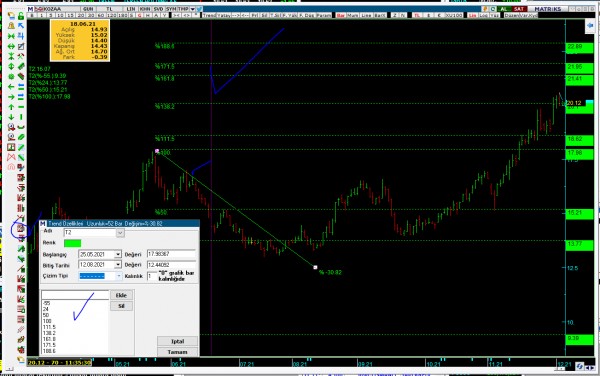Click the Ekle button
600x376 pixels.
pos(121,295)
